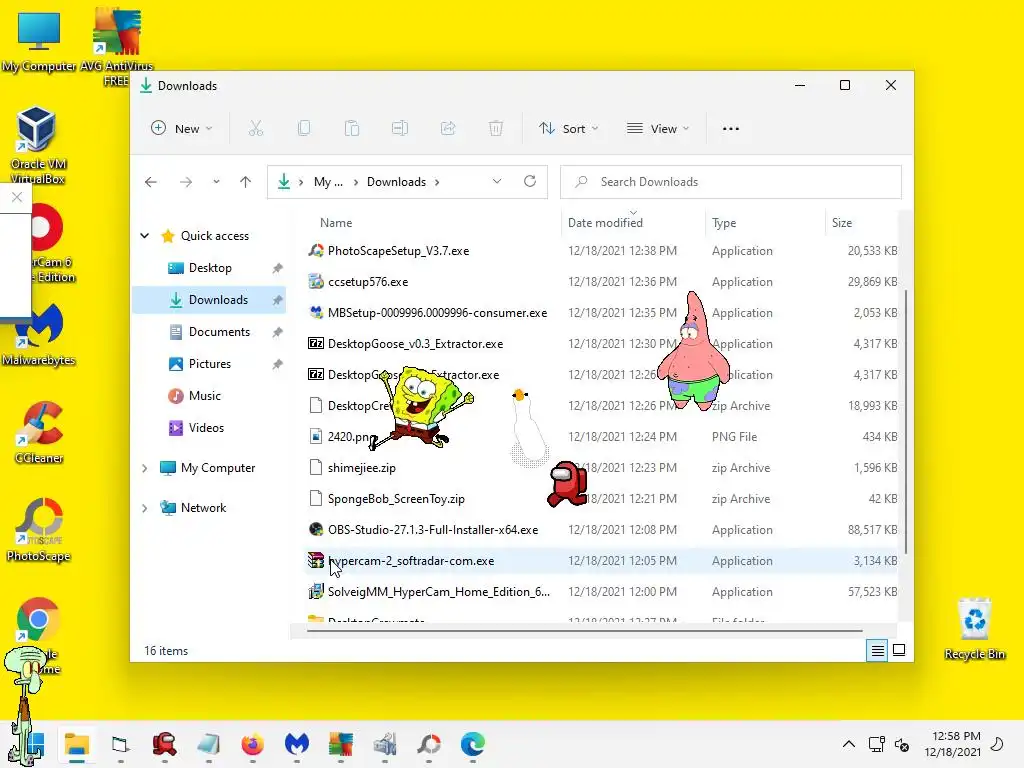Select Downloads in navigation pane
The width and height of the screenshot is (1024, 768).
tap(209, 300)
